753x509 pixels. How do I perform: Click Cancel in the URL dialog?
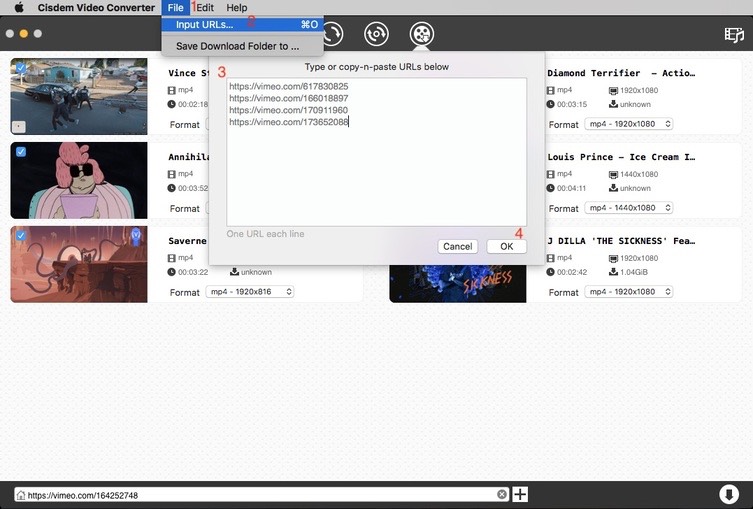[x=458, y=246]
